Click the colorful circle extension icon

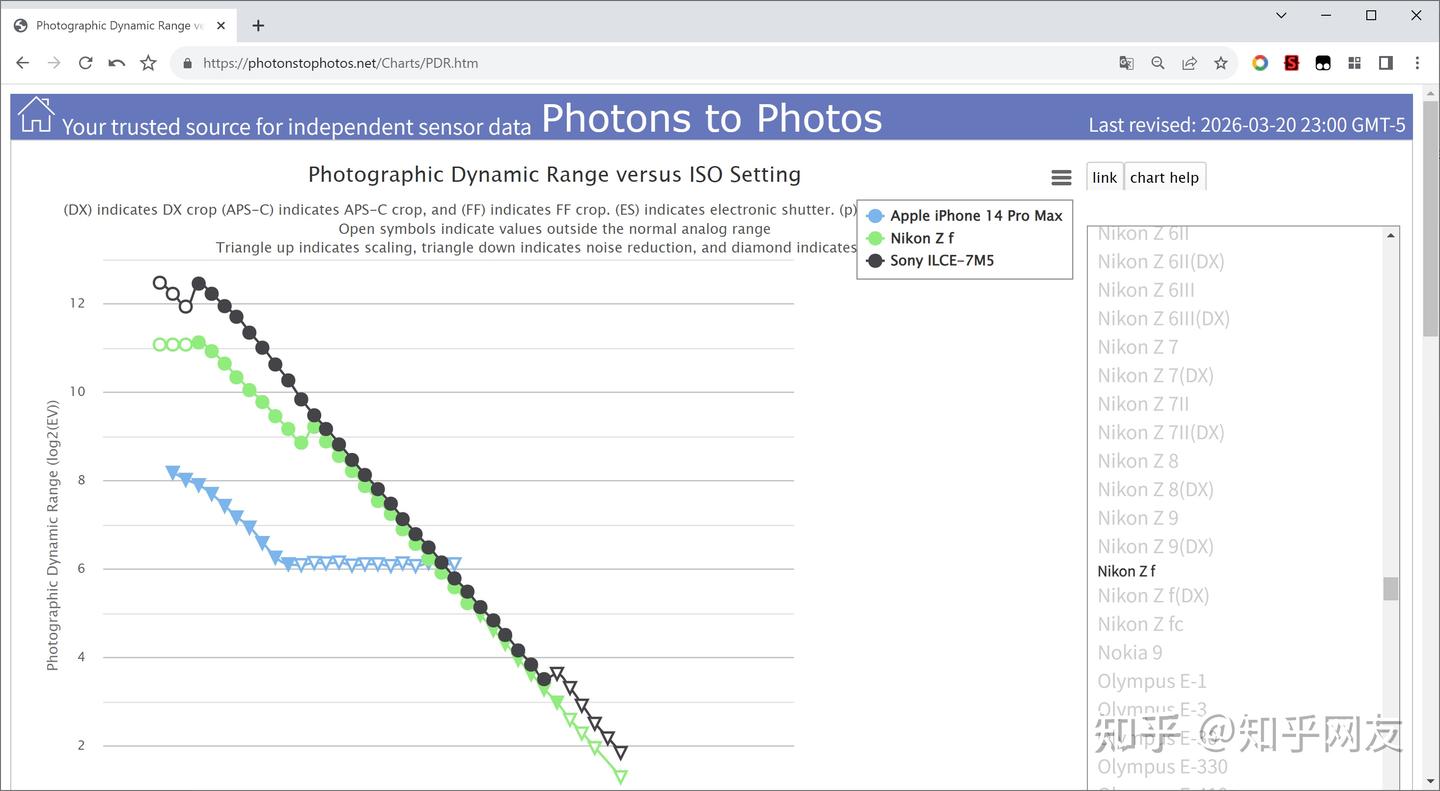pos(1260,63)
